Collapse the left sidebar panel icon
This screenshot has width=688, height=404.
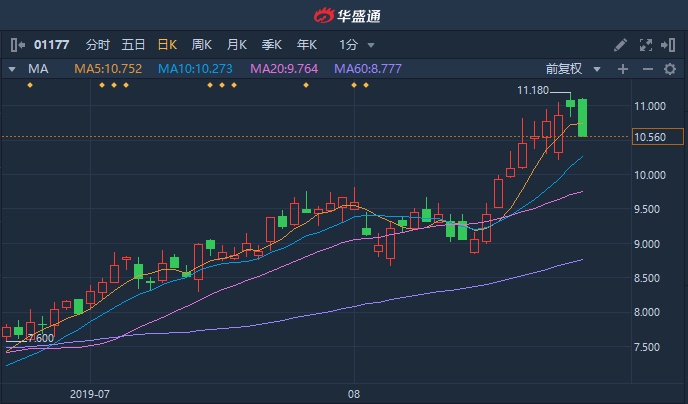18,45
